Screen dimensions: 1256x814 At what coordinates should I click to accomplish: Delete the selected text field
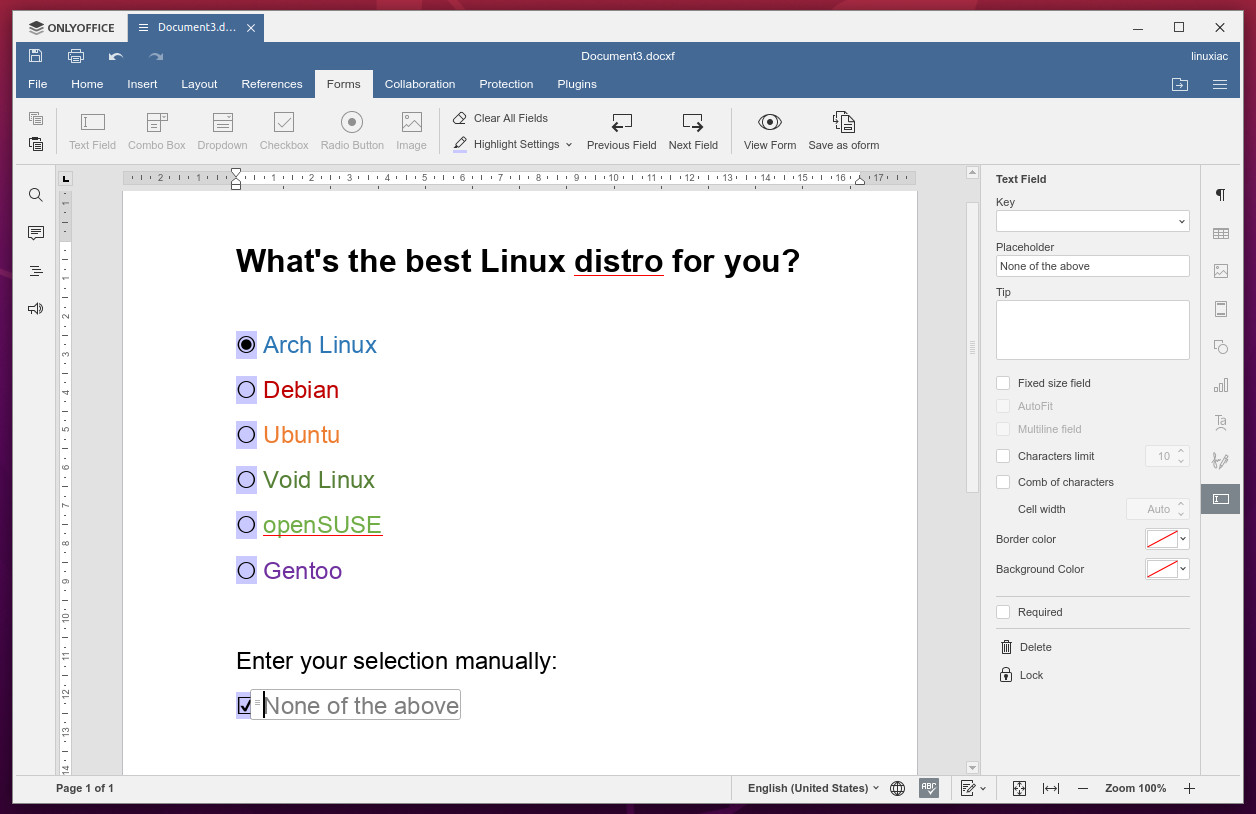pos(1026,647)
